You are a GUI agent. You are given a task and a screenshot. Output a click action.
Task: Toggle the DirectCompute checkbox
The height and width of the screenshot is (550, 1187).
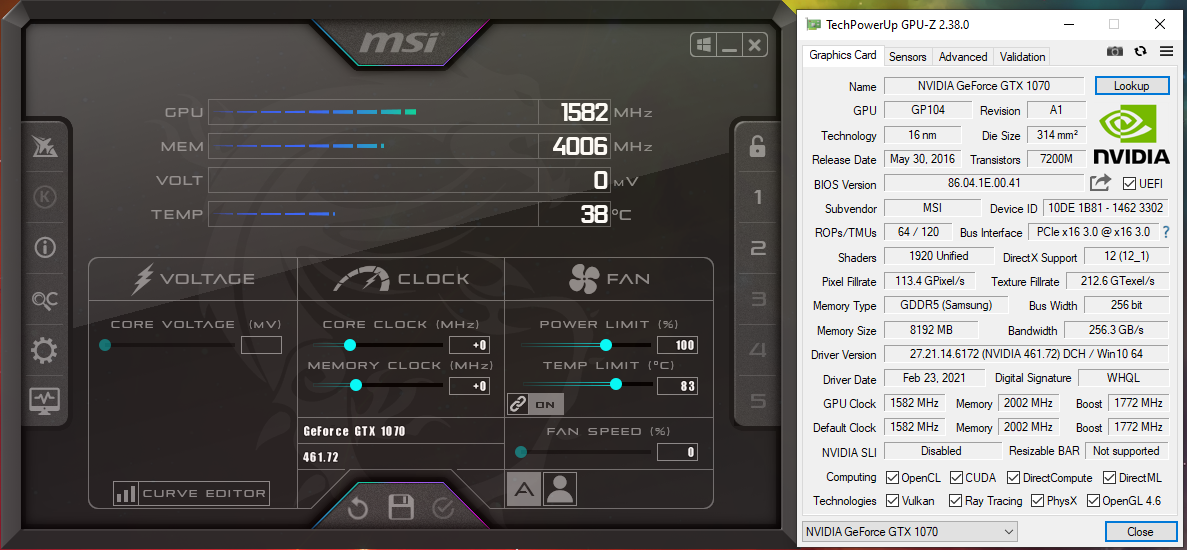1013,478
